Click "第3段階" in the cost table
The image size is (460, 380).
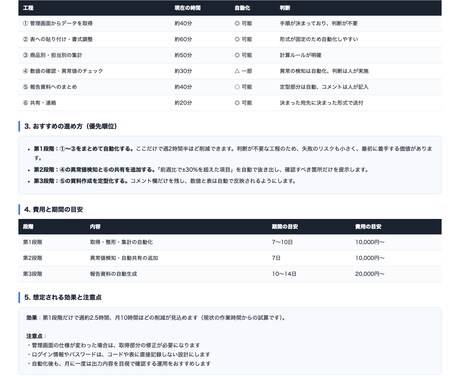pyautogui.click(x=32, y=274)
